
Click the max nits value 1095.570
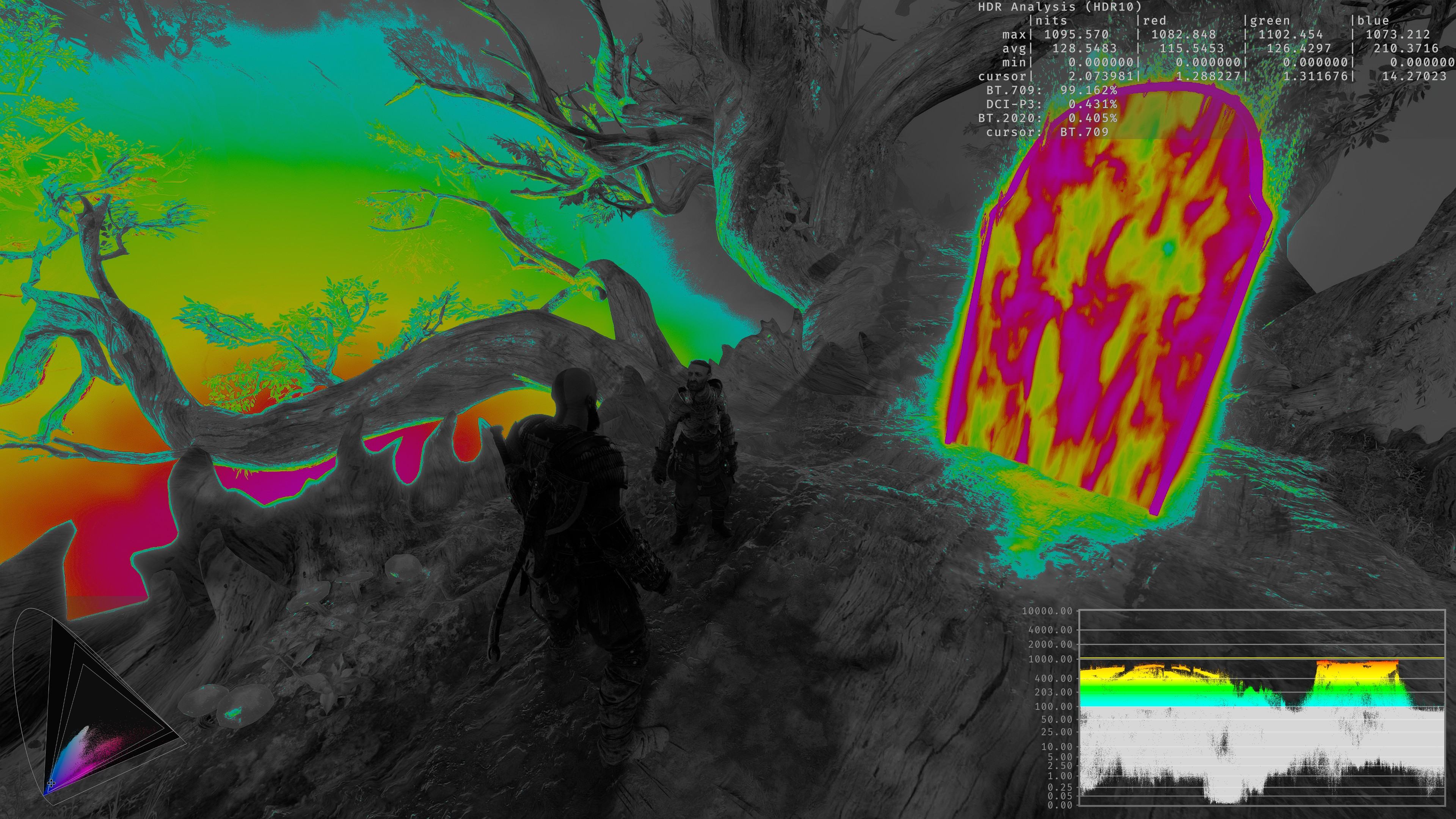click(1076, 35)
